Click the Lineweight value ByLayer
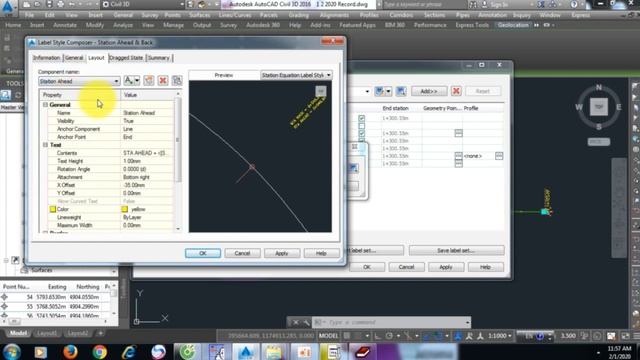 click(147, 218)
